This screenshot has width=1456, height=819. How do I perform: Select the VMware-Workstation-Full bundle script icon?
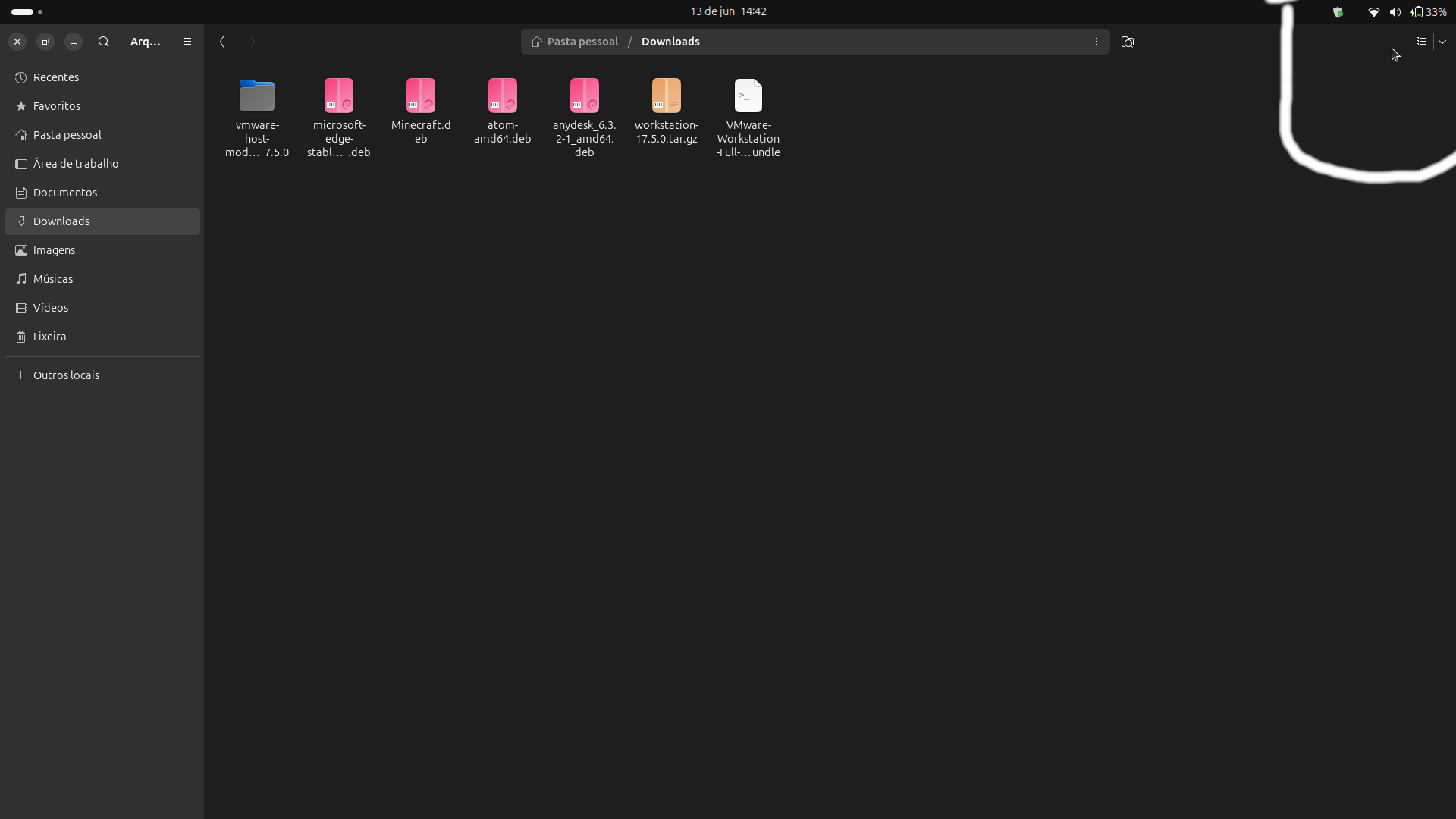coord(748,96)
